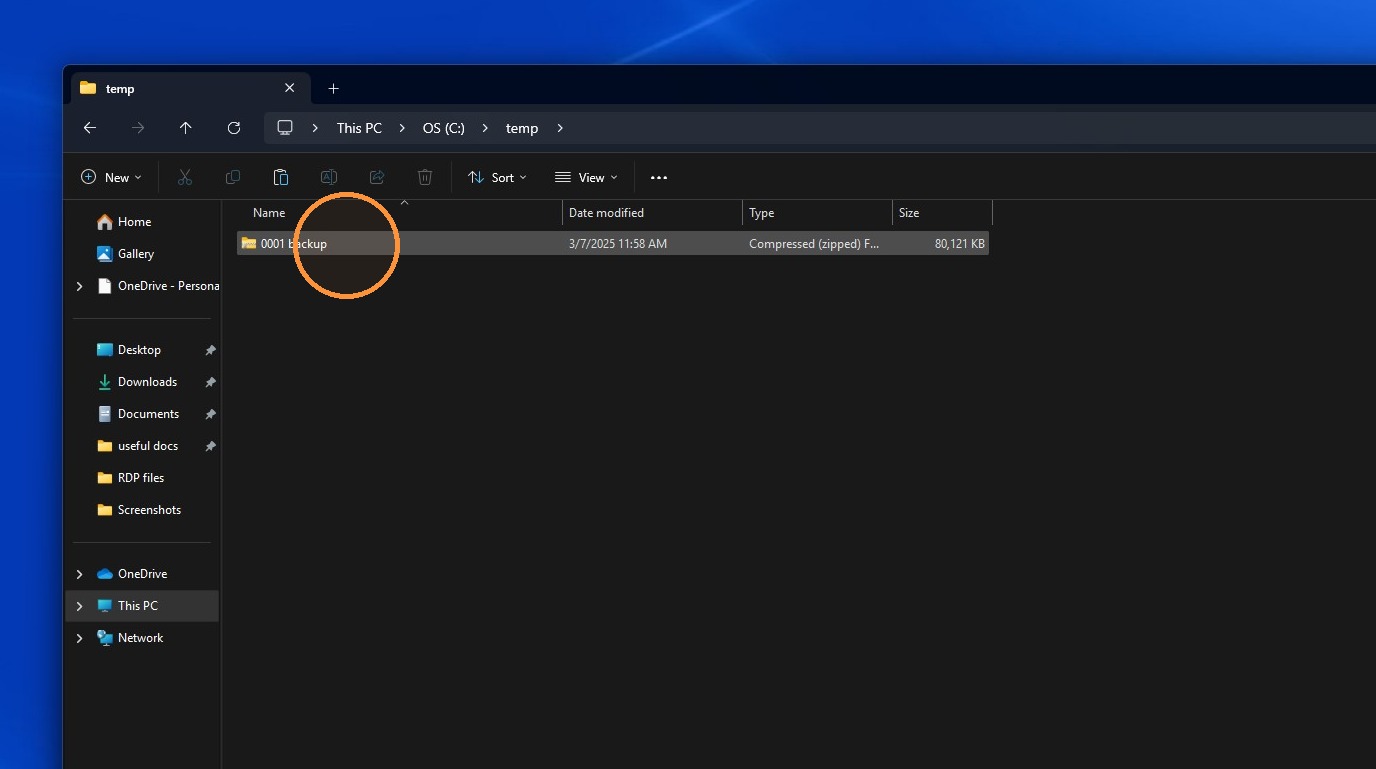Viewport: 1376px width, 769px height.
Task: Select This PC in navigation pane
Action: coord(142,606)
